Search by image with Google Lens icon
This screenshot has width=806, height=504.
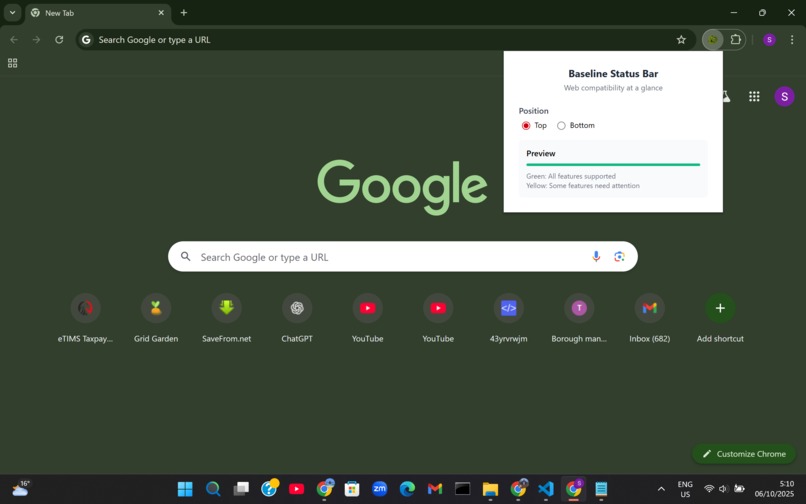(x=619, y=257)
